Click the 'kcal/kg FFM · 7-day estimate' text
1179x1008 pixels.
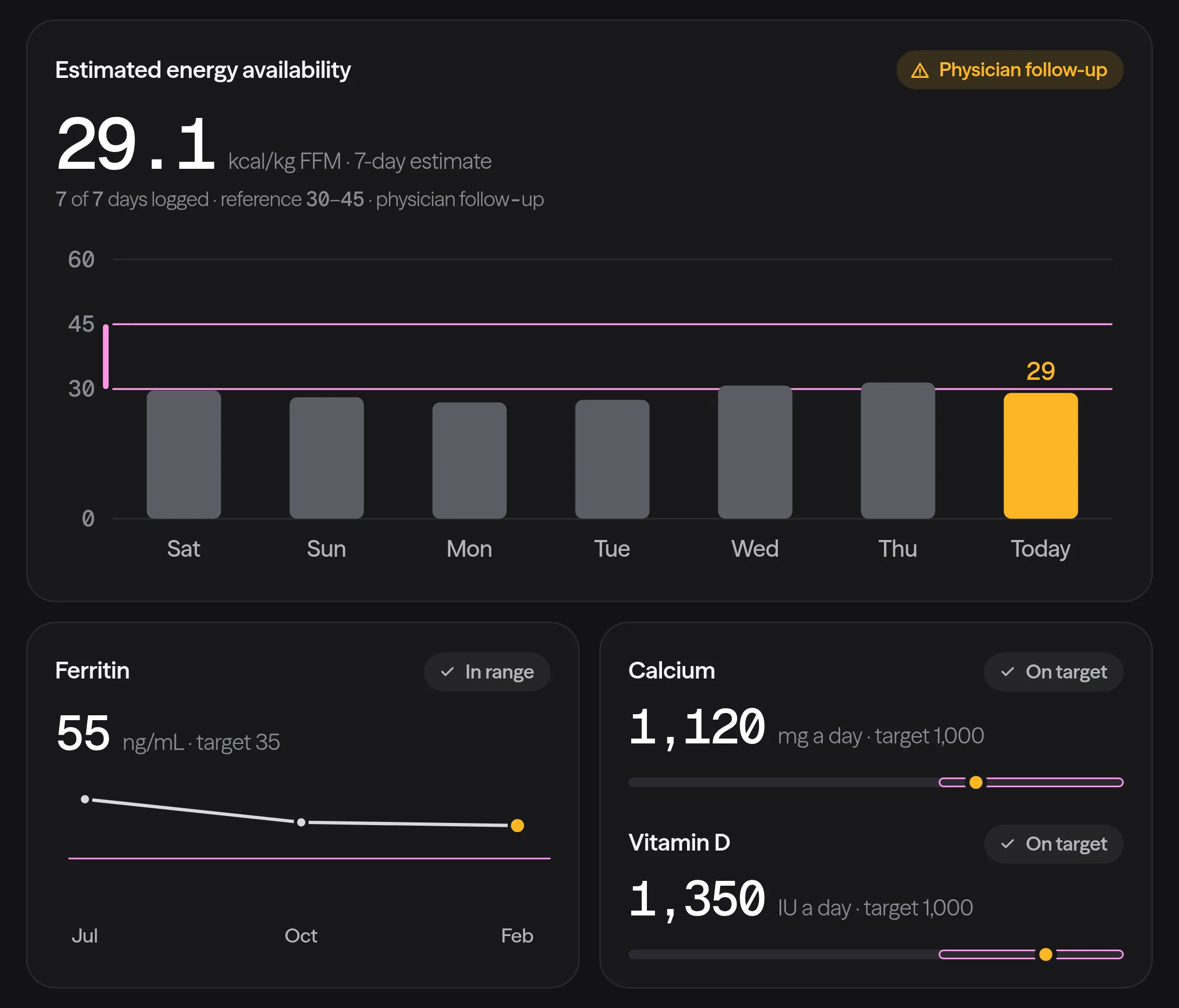359,162
